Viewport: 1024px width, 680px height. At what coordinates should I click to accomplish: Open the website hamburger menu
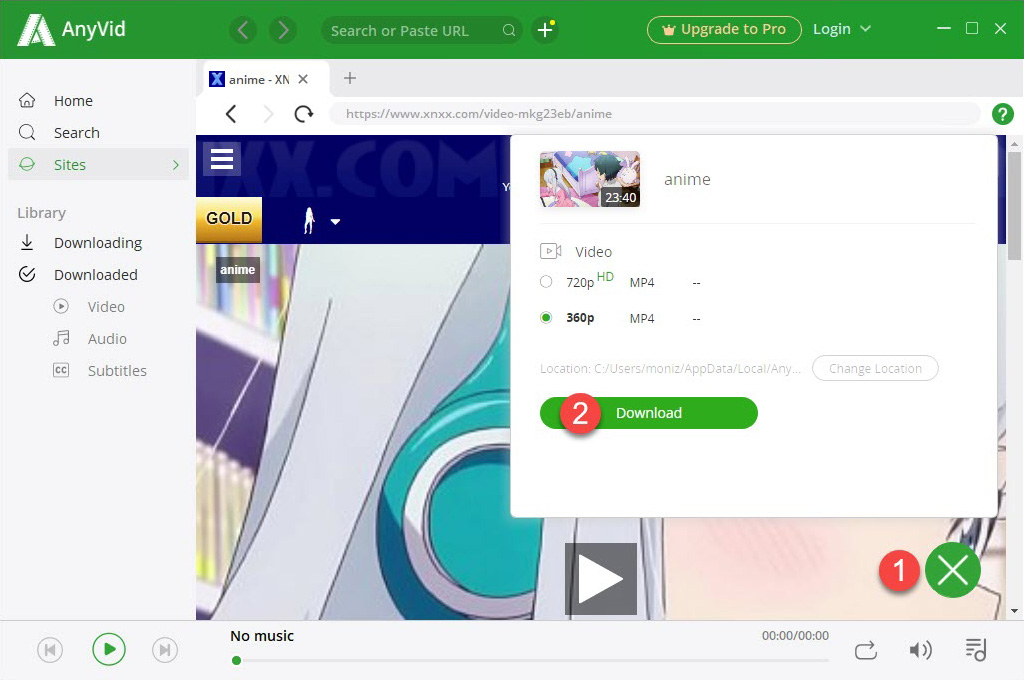click(x=222, y=159)
